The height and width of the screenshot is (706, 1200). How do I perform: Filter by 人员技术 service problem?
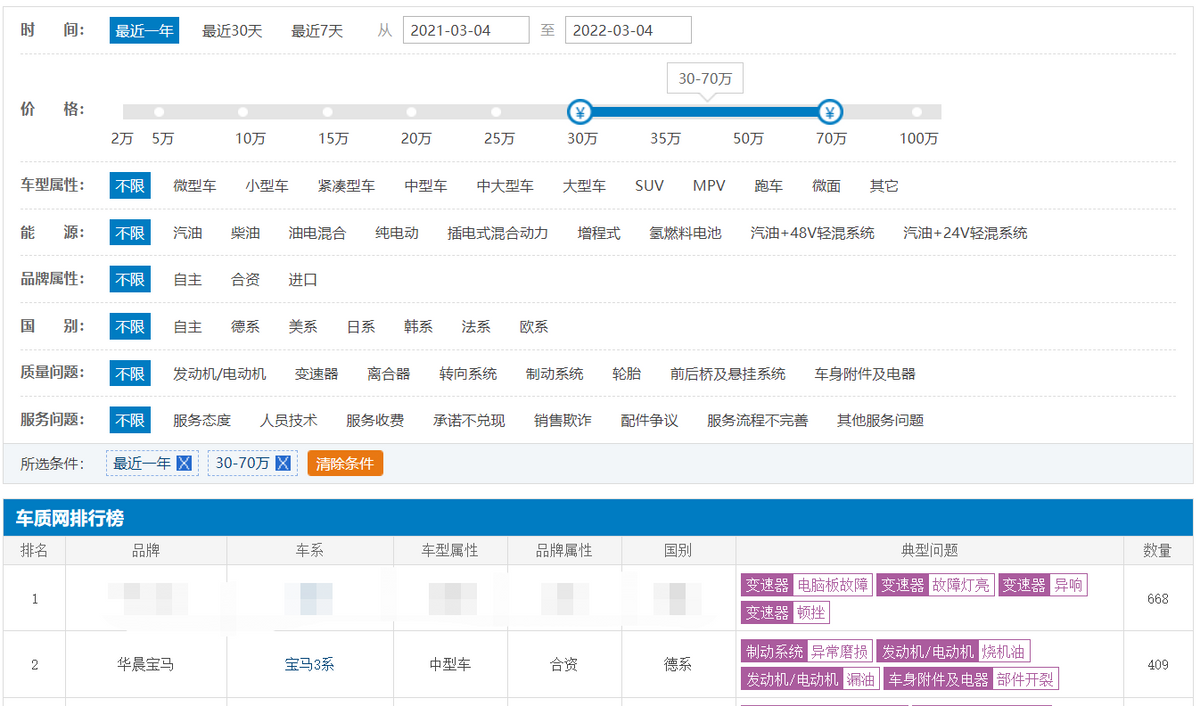[289, 421]
